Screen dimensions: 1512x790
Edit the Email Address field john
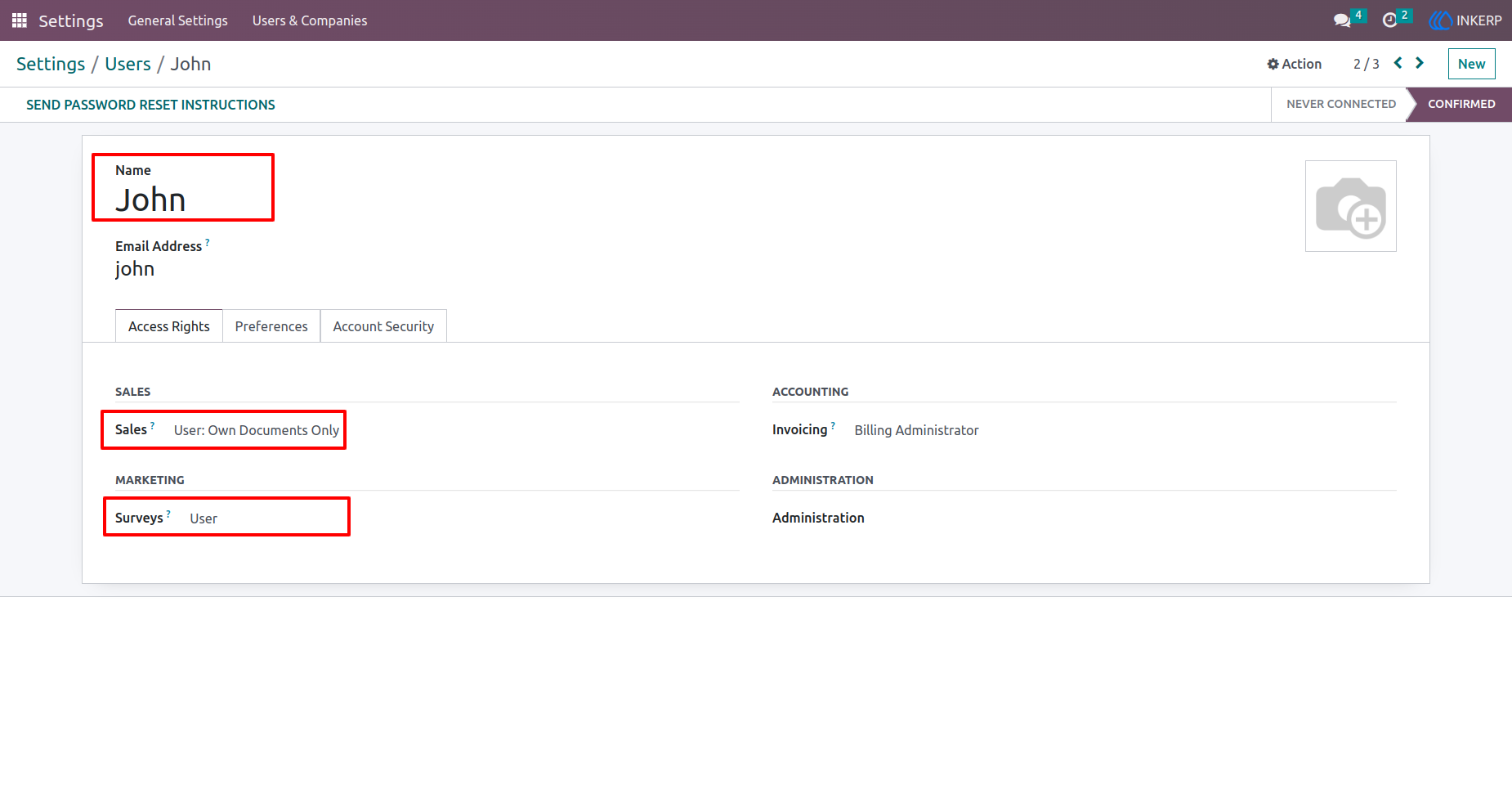pyautogui.click(x=135, y=269)
